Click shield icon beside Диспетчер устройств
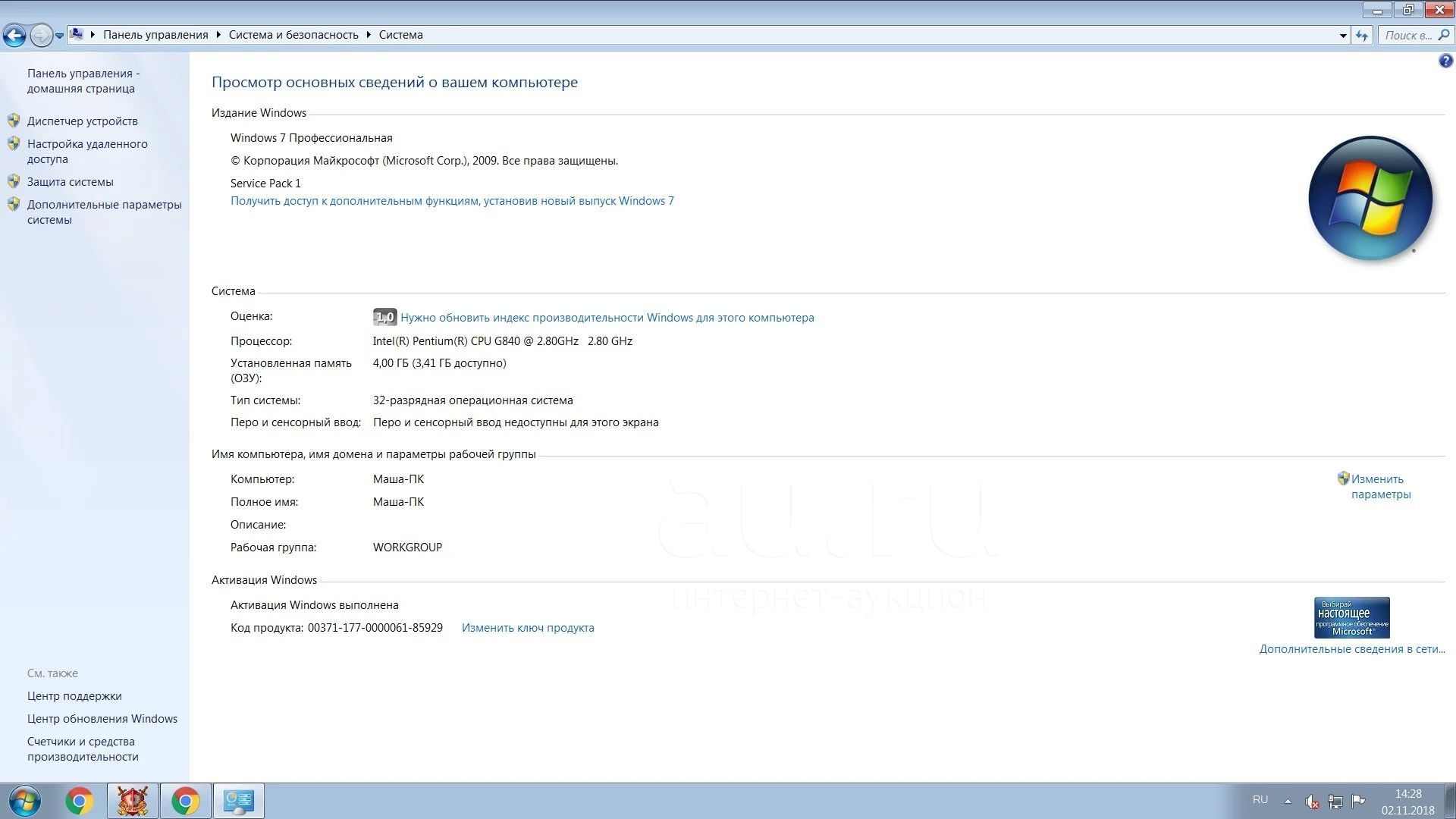The height and width of the screenshot is (819, 1456). (x=14, y=121)
